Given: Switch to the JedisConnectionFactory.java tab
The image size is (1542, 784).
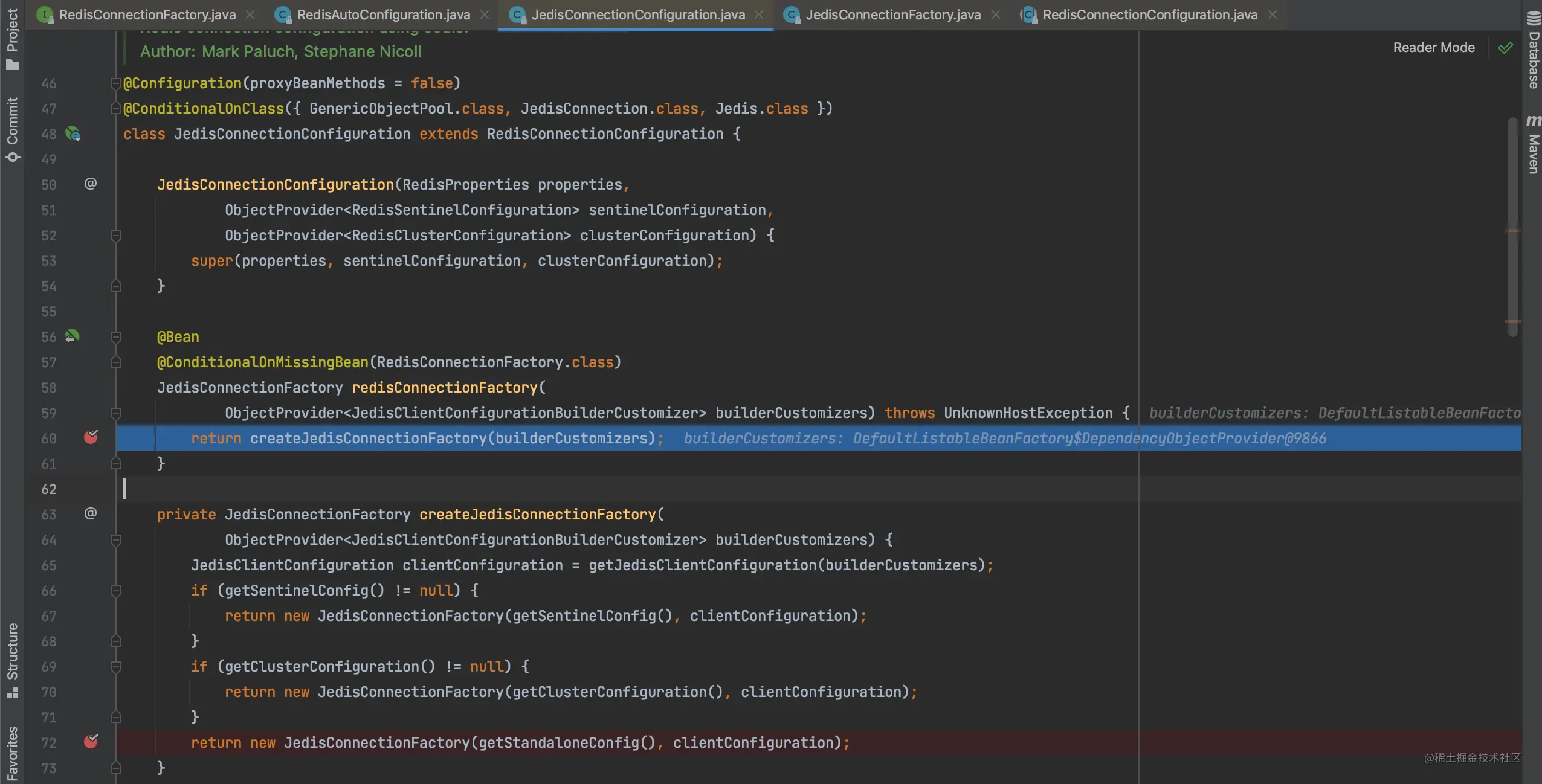Looking at the screenshot, I should 892,14.
